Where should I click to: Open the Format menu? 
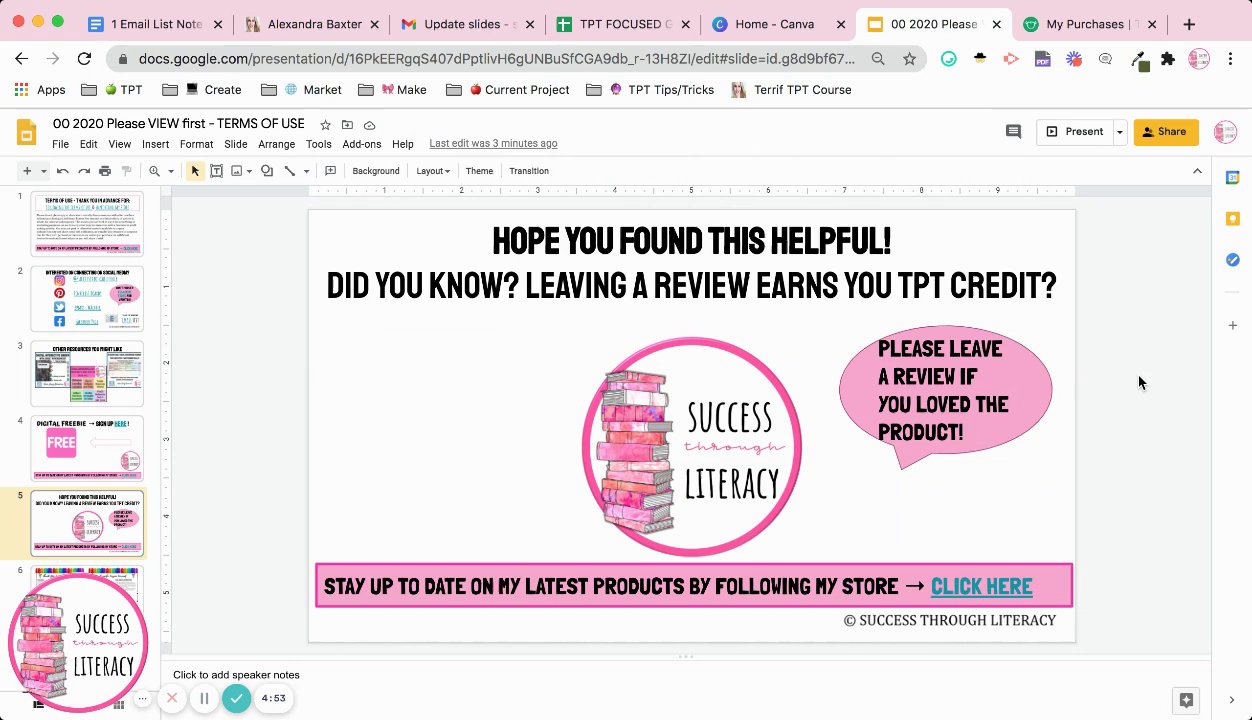(x=196, y=144)
